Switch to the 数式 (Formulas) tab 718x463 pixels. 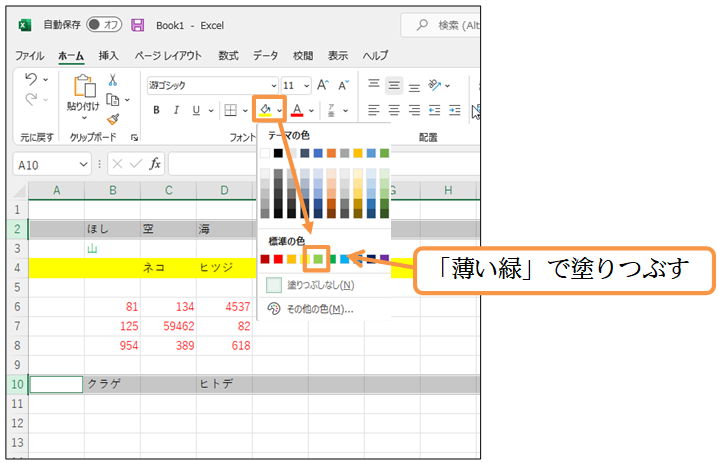coord(228,56)
